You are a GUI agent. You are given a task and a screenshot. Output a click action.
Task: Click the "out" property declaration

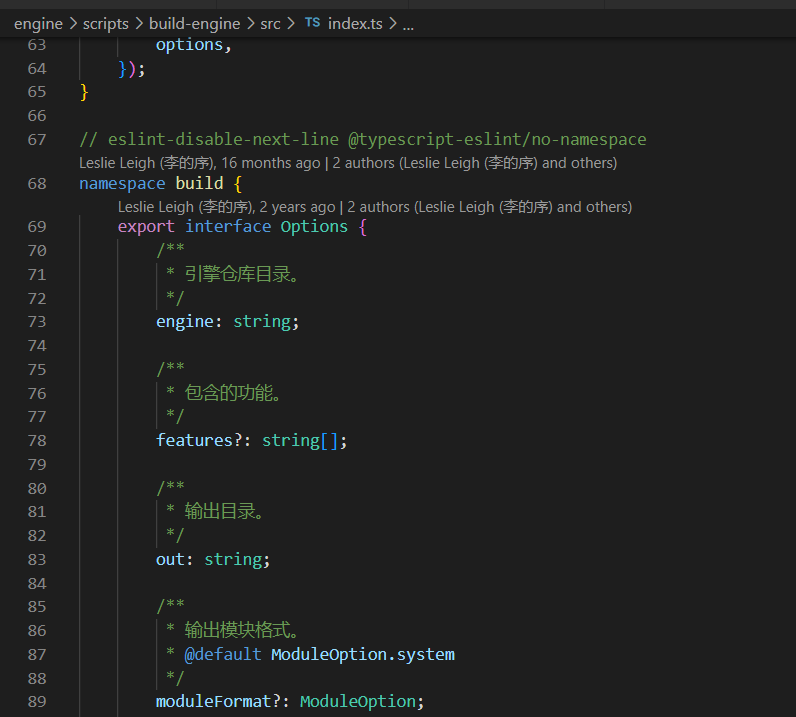coord(170,560)
